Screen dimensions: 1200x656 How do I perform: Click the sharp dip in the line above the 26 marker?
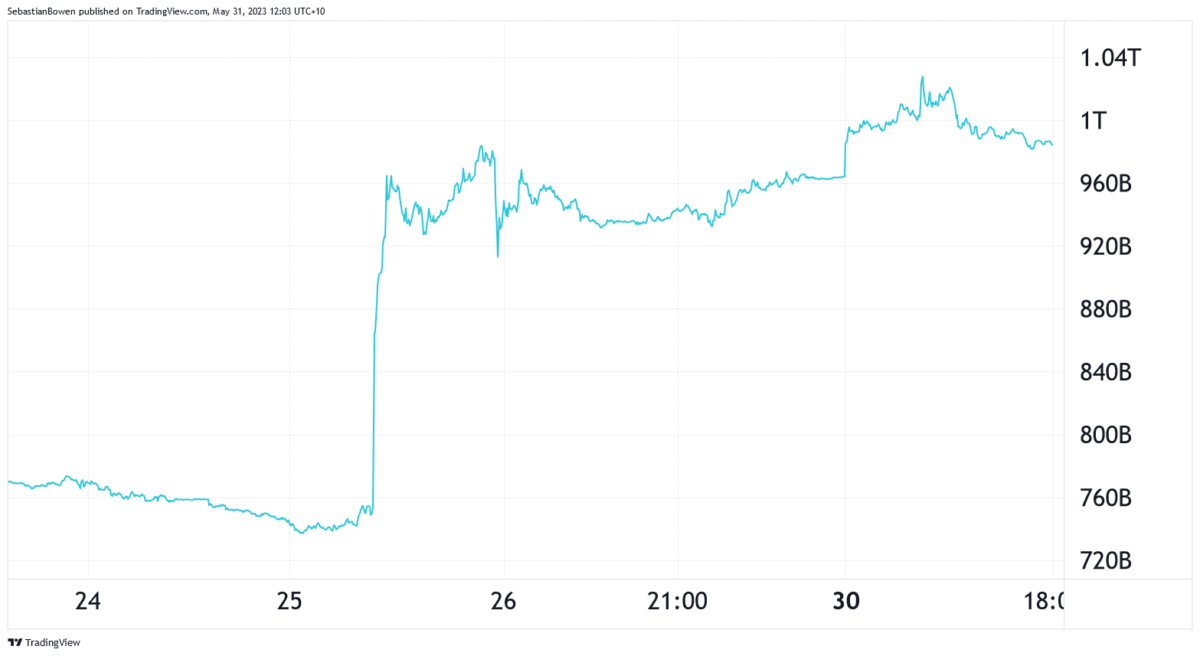click(497, 255)
